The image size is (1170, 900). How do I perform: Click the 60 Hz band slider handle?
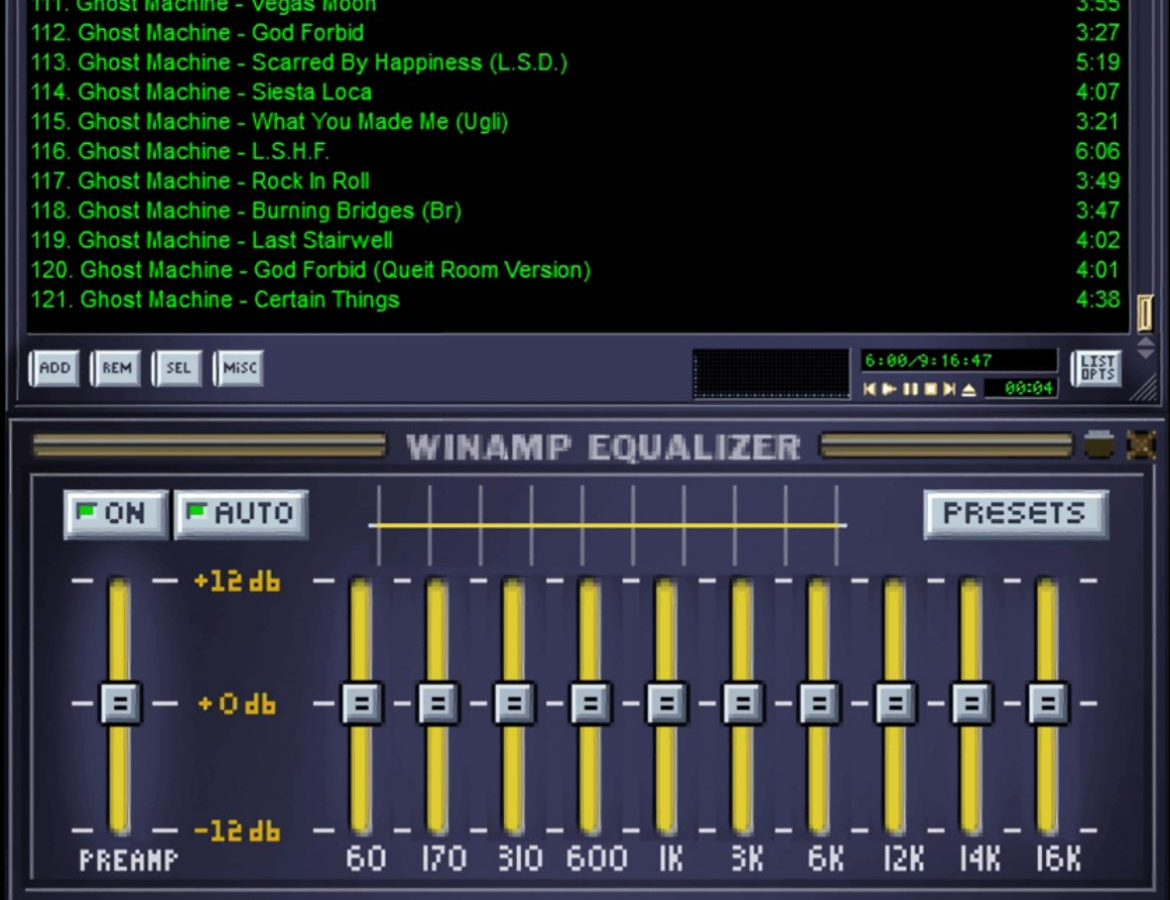361,702
